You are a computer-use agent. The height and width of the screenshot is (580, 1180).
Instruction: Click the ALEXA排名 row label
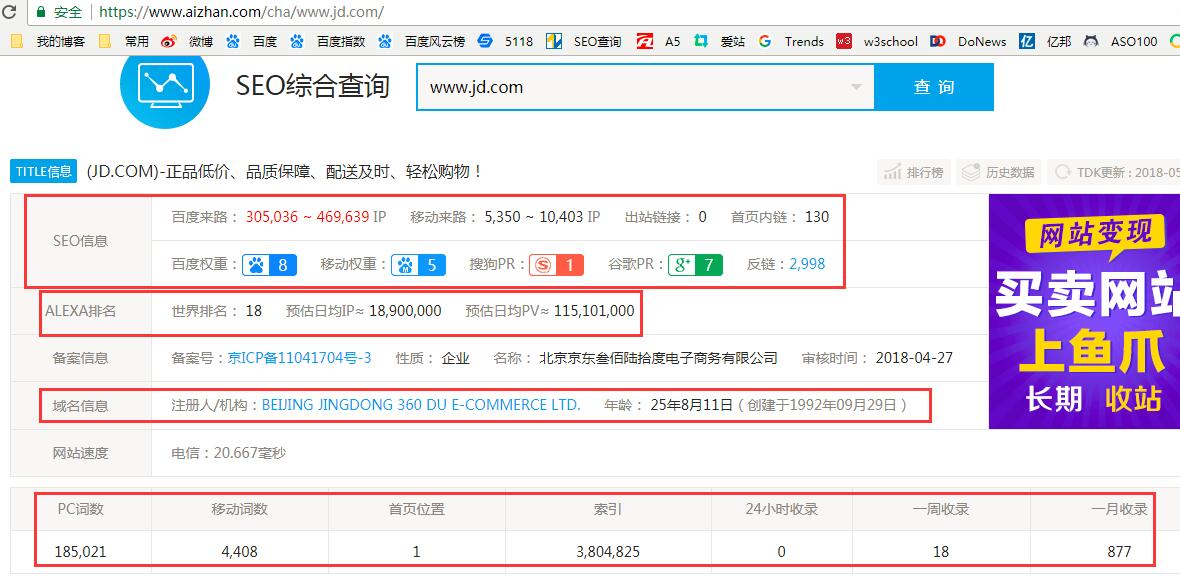pos(81,311)
